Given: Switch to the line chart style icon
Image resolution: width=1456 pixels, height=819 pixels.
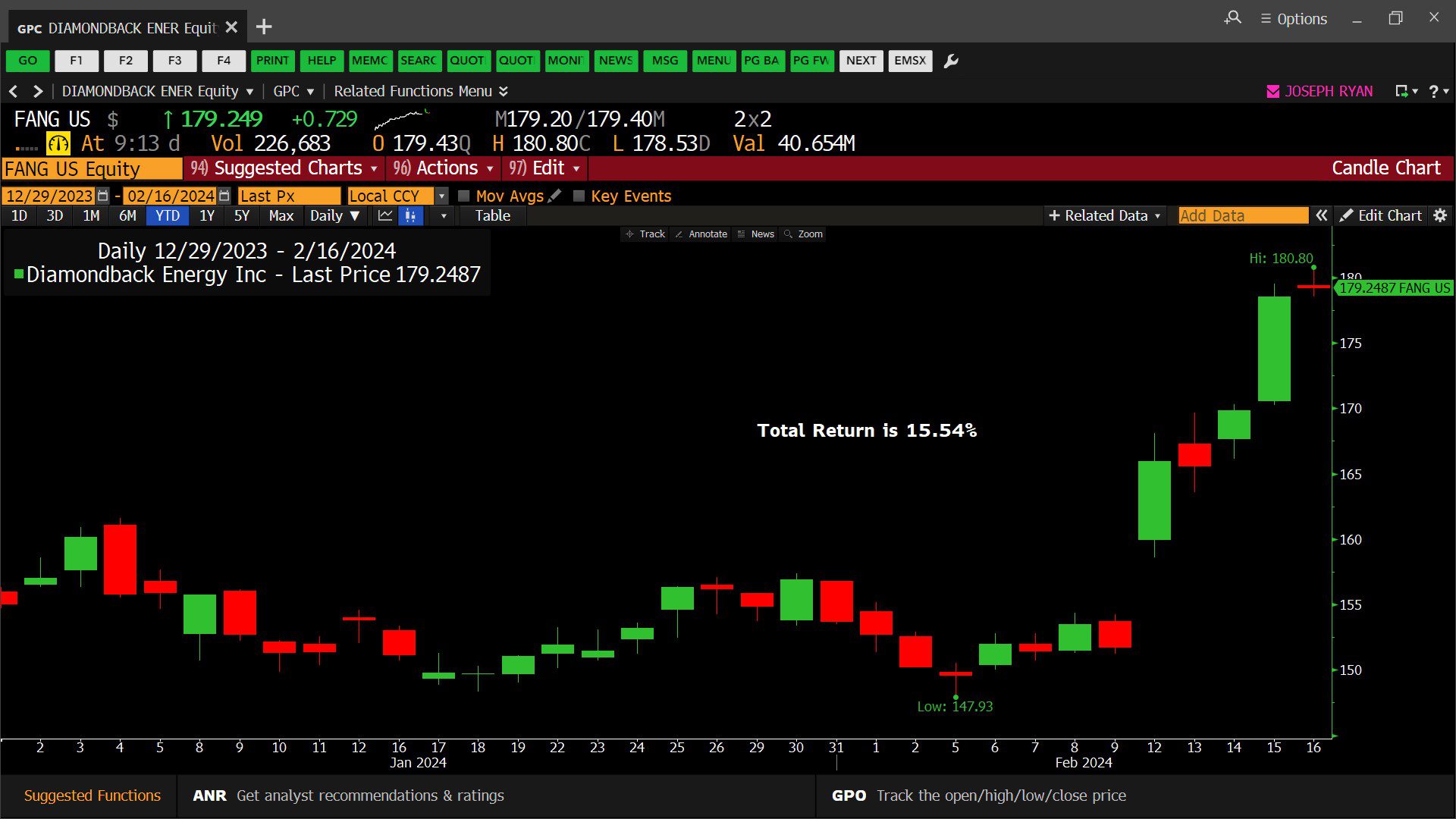Looking at the screenshot, I should point(385,215).
